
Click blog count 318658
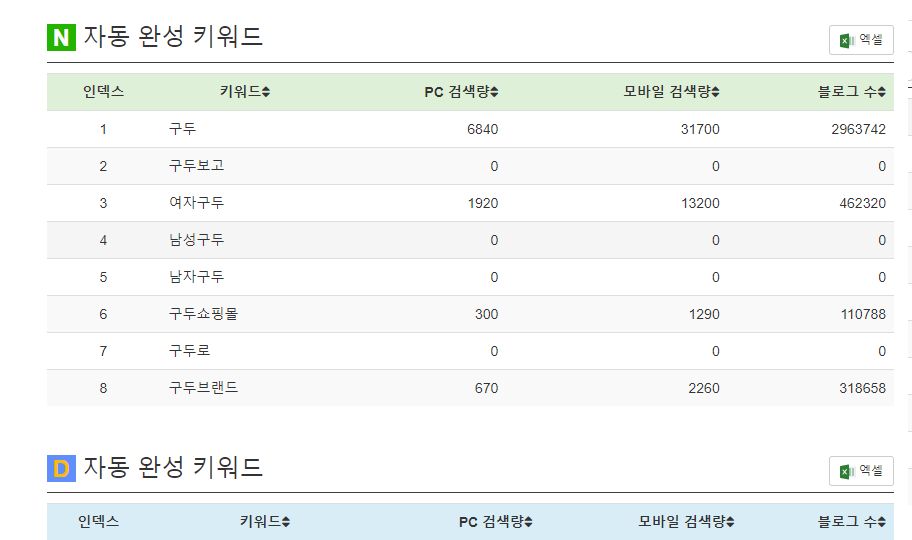coord(863,388)
